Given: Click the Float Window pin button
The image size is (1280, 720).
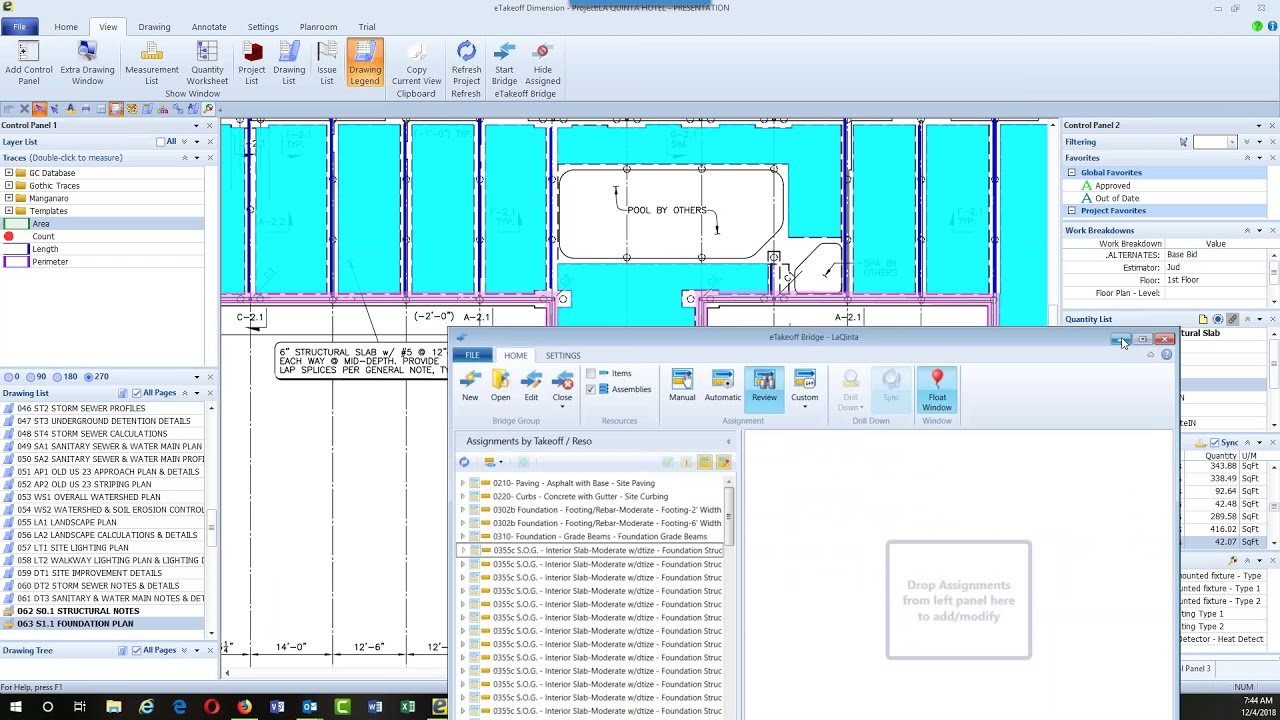Looking at the screenshot, I should [937, 390].
